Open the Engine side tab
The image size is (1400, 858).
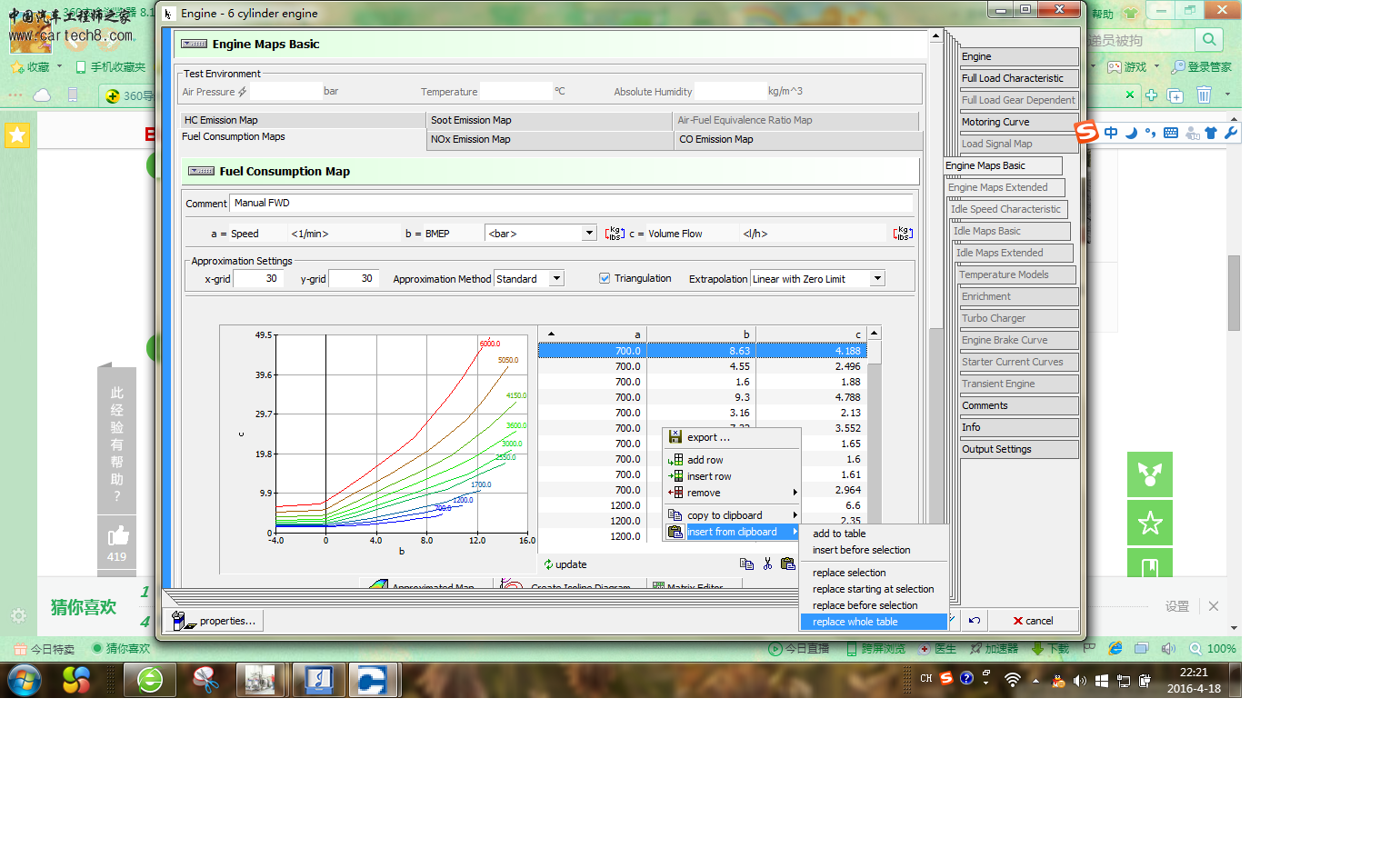point(1019,56)
